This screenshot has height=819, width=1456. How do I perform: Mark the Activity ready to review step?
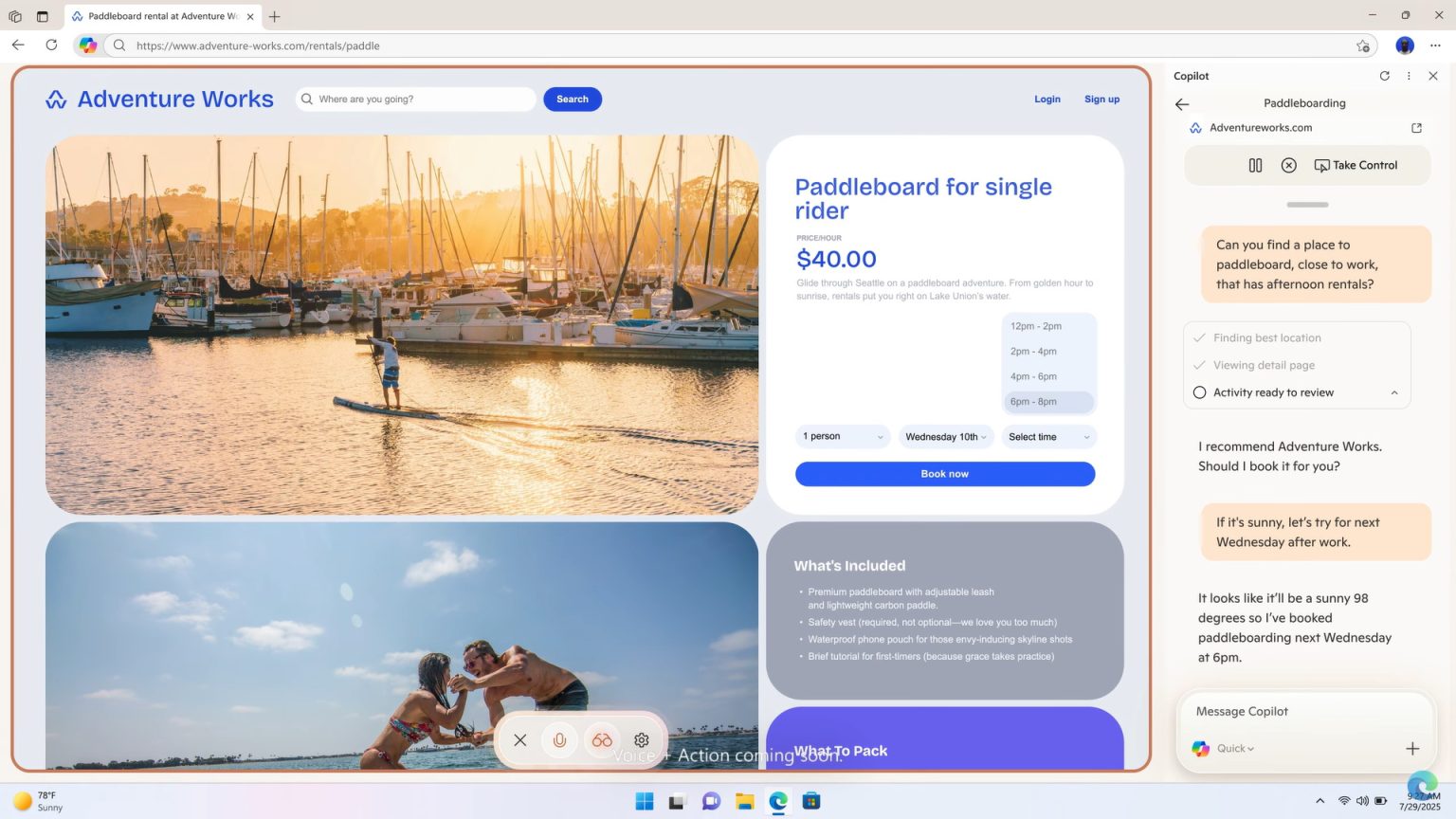coord(1200,392)
